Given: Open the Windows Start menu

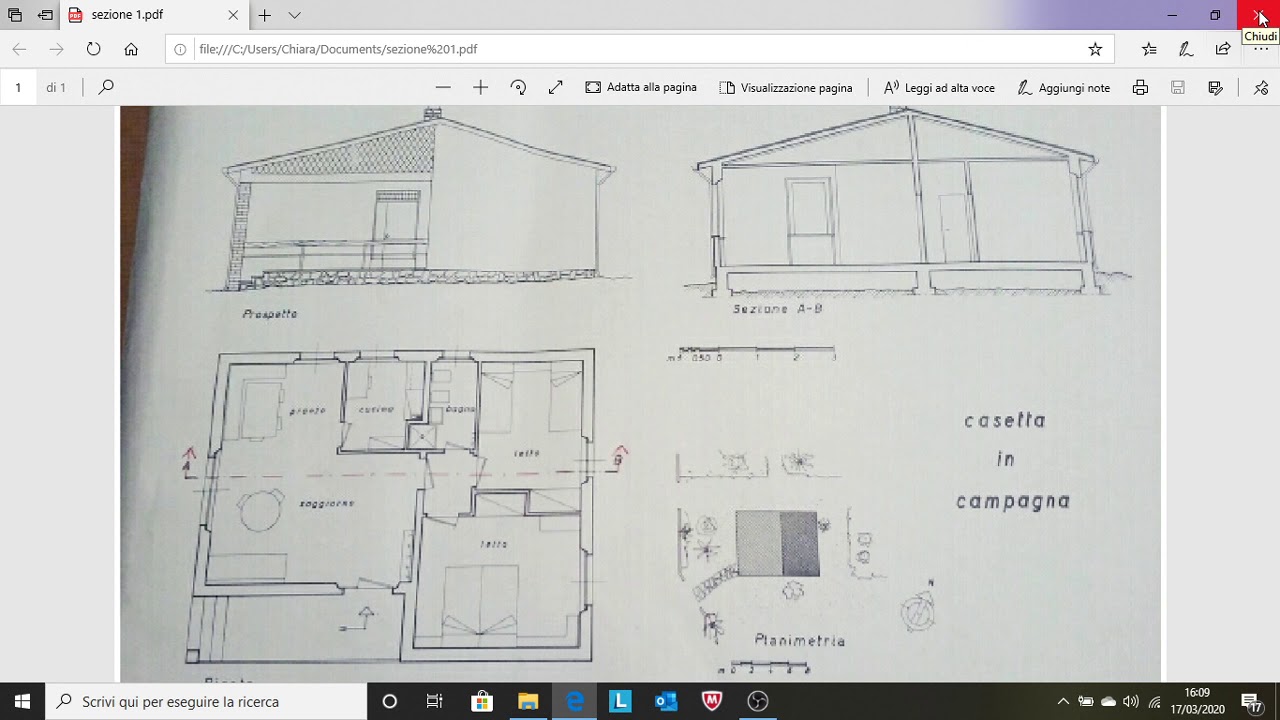Looking at the screenshot, I should tap(22, 701).
